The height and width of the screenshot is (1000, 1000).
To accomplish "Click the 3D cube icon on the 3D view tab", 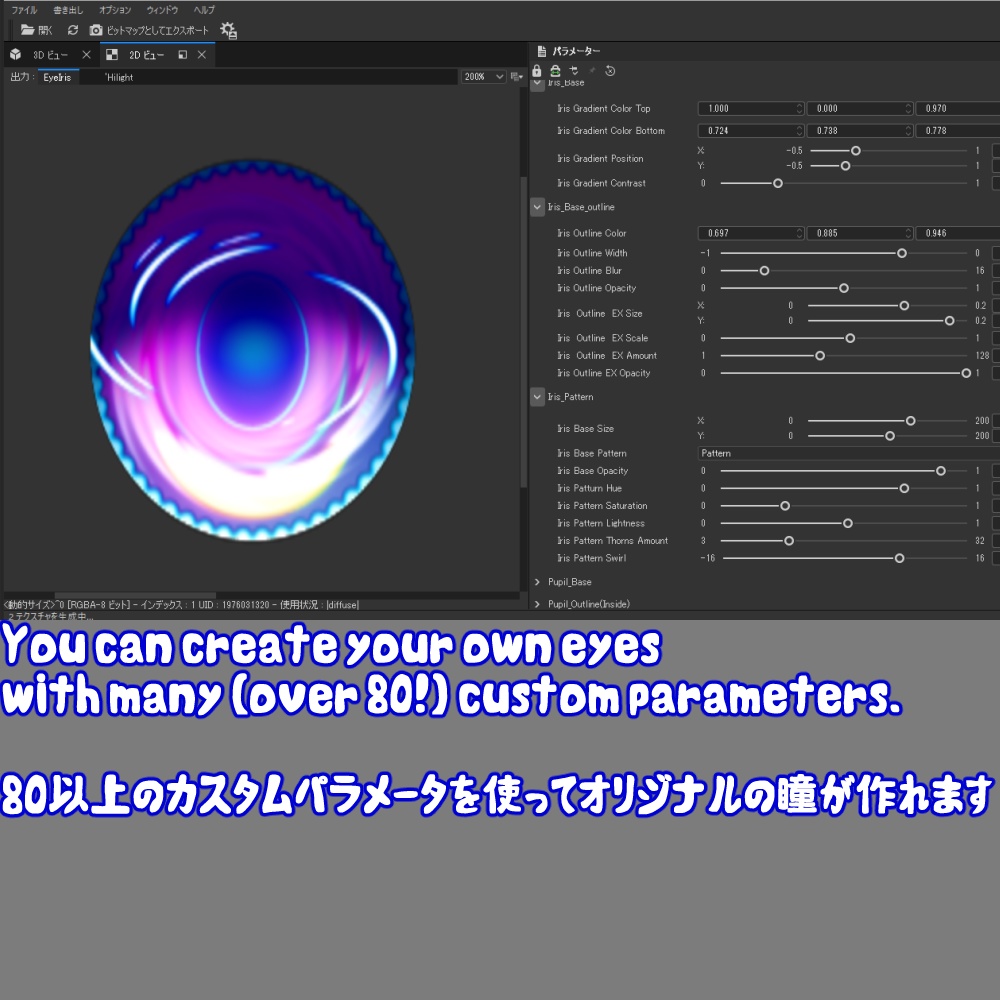I will (x=15, y=55).
